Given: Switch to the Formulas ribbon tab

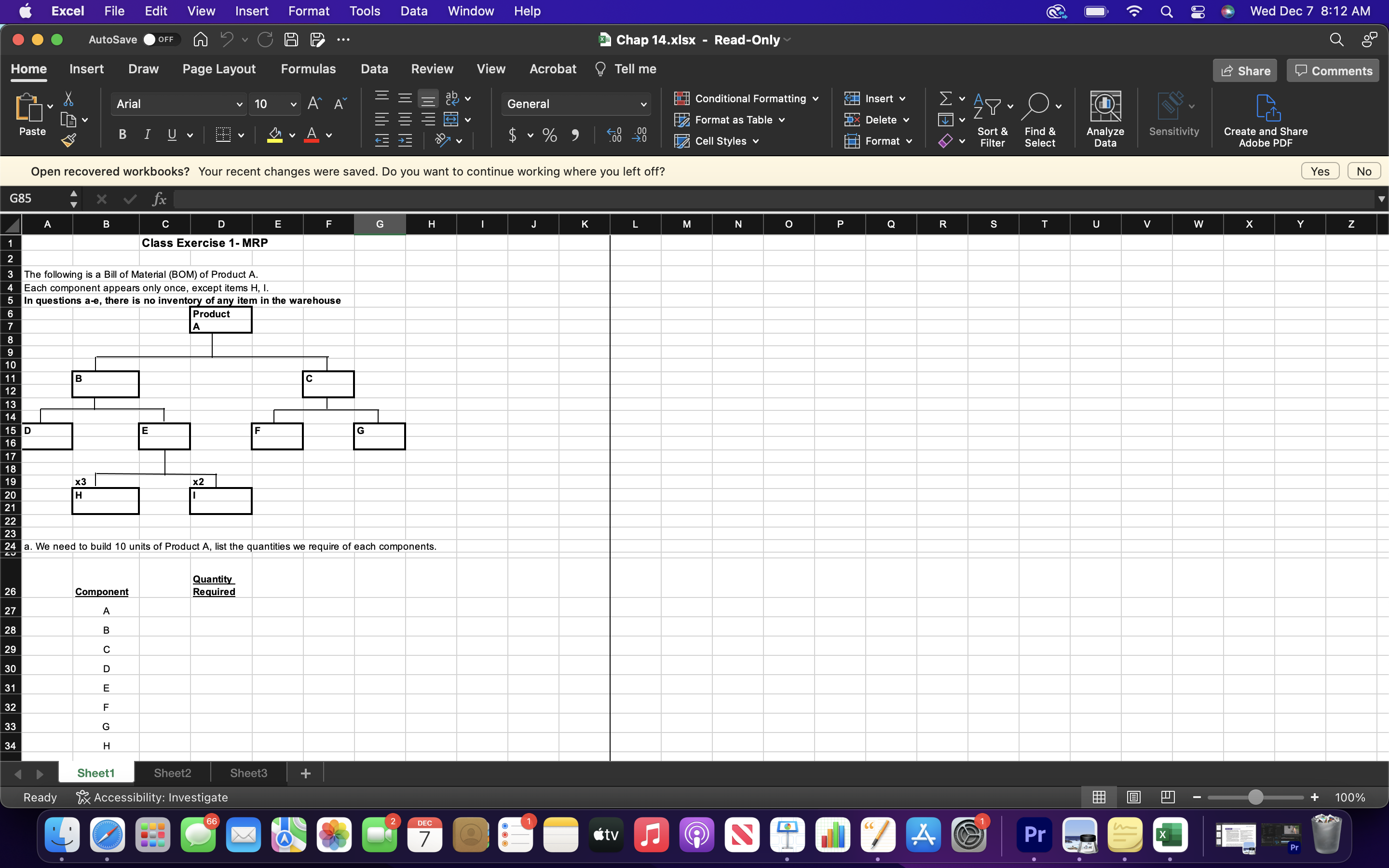Looking at the screenshot, I should click(308, 68).
